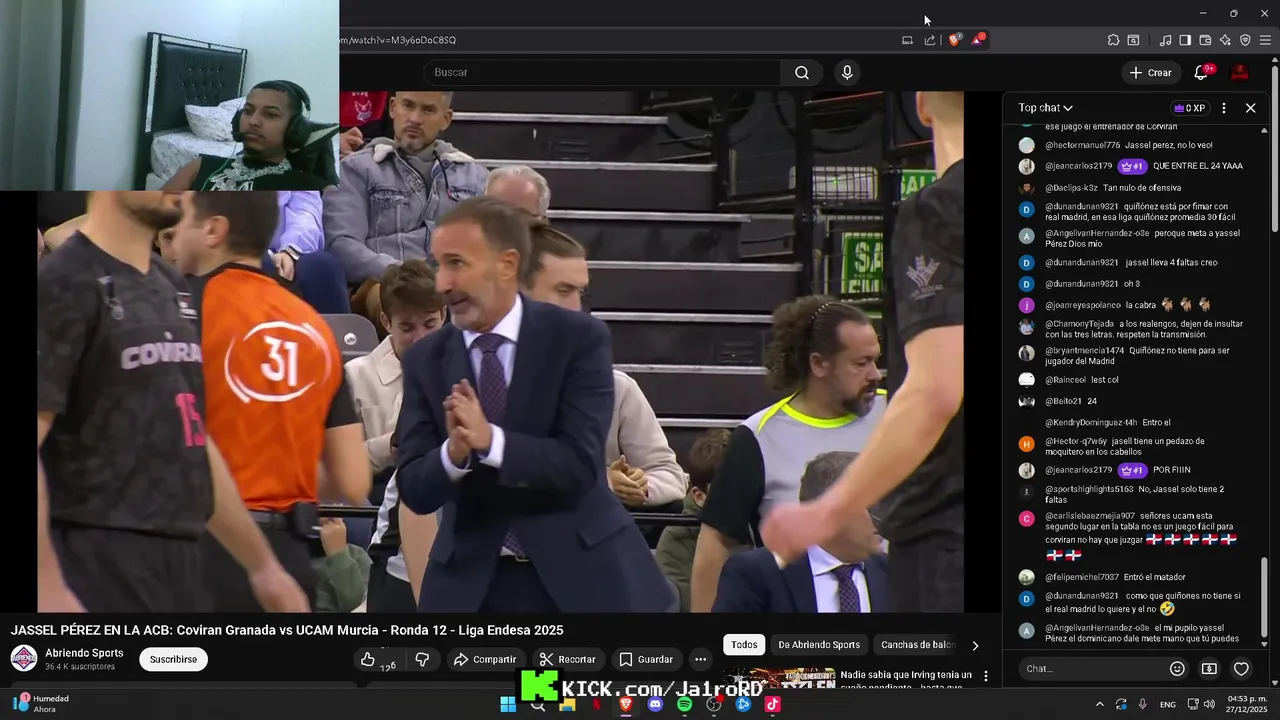Select the Todos filter chip
1280x720 pixels.
(x=744, y=645)
